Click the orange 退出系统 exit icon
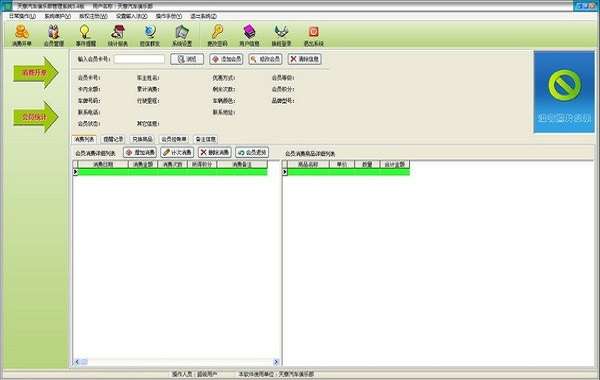The height and width of the screenshot is (380, 600). pos(313,36)
